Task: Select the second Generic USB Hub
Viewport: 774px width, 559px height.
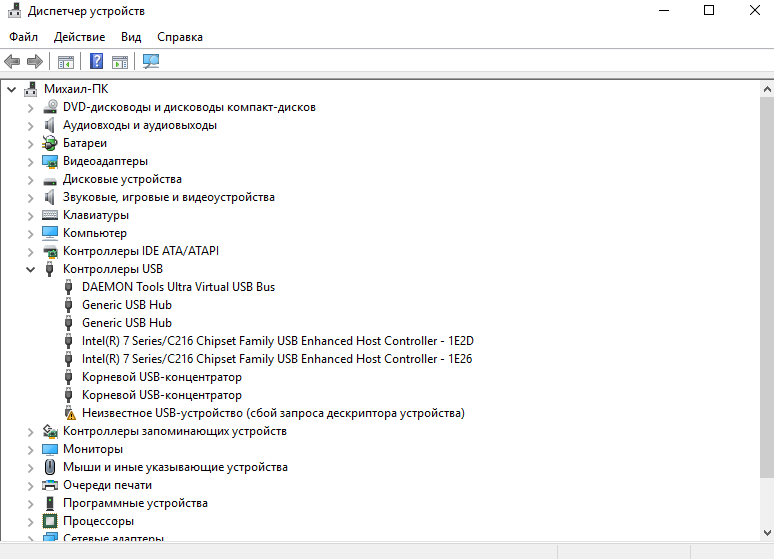Action: (127, 323)
